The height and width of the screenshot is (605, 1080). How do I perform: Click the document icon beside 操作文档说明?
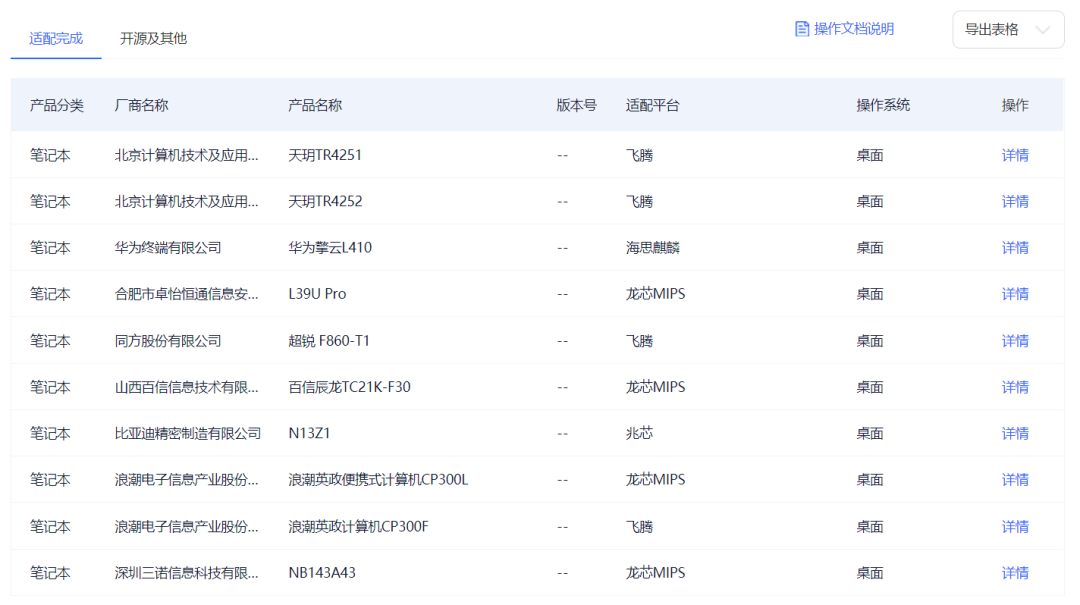[802, 29]
